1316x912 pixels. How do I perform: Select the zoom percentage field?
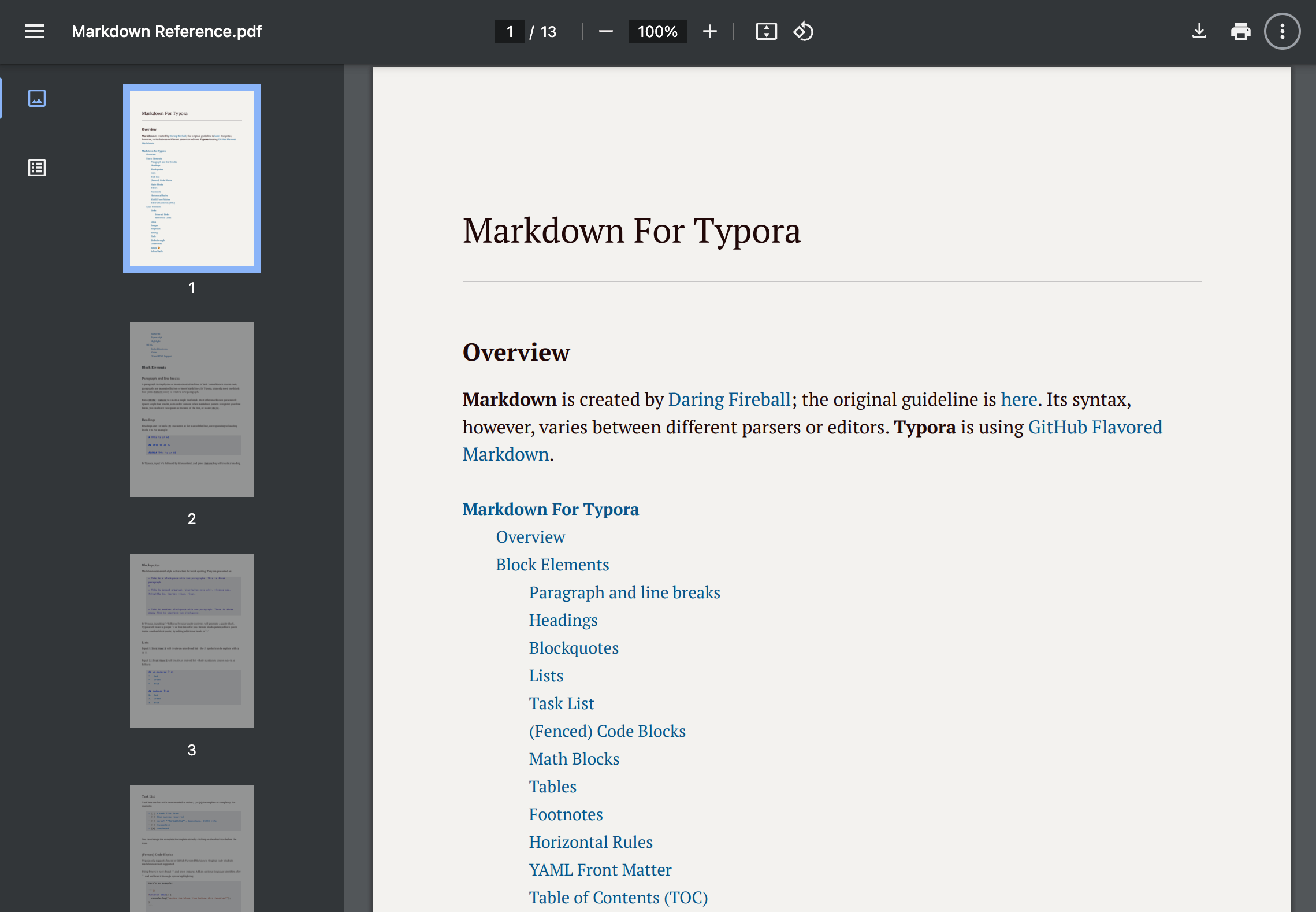click(x=657, y=31)
